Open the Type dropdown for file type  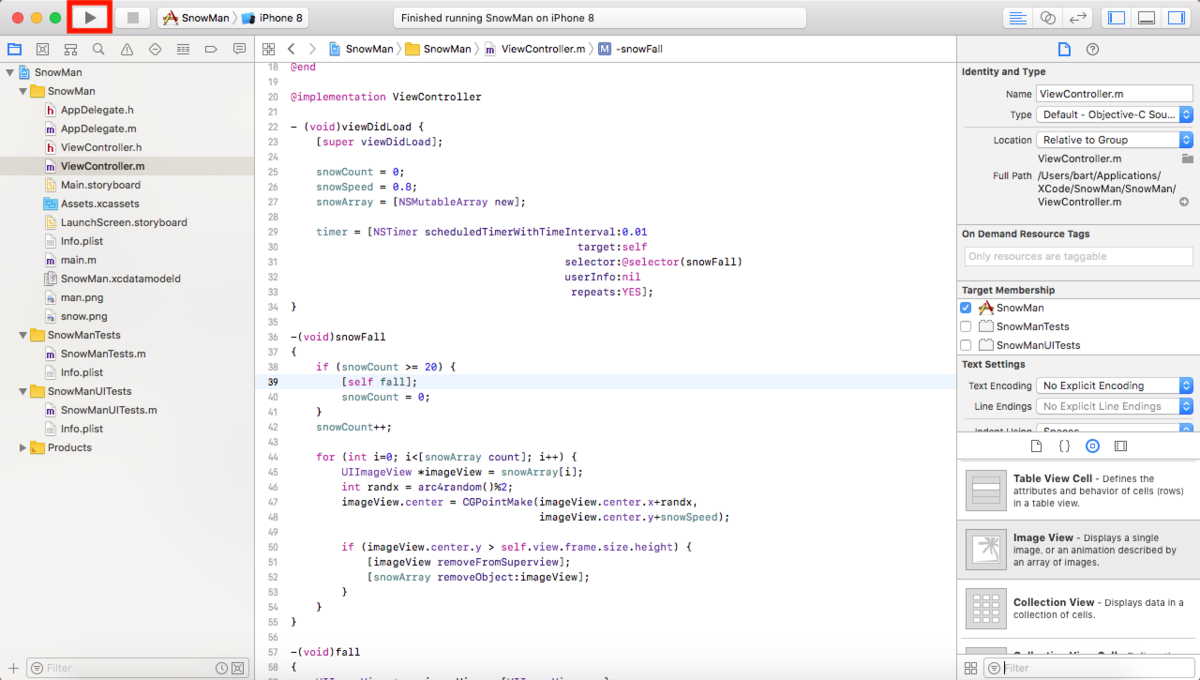click(1115, 115)
